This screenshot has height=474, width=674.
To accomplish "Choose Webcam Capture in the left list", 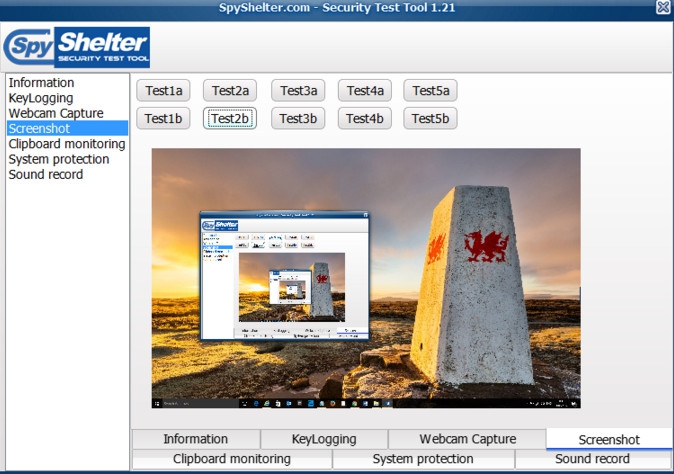I will [x=67, y=113].
